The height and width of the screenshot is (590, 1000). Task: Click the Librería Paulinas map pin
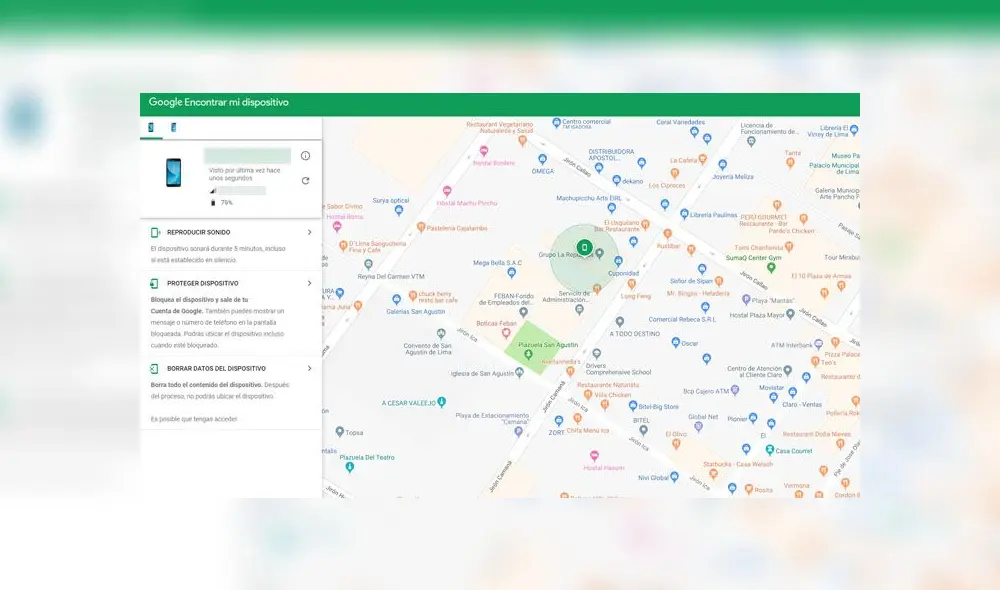pos(684,213)
